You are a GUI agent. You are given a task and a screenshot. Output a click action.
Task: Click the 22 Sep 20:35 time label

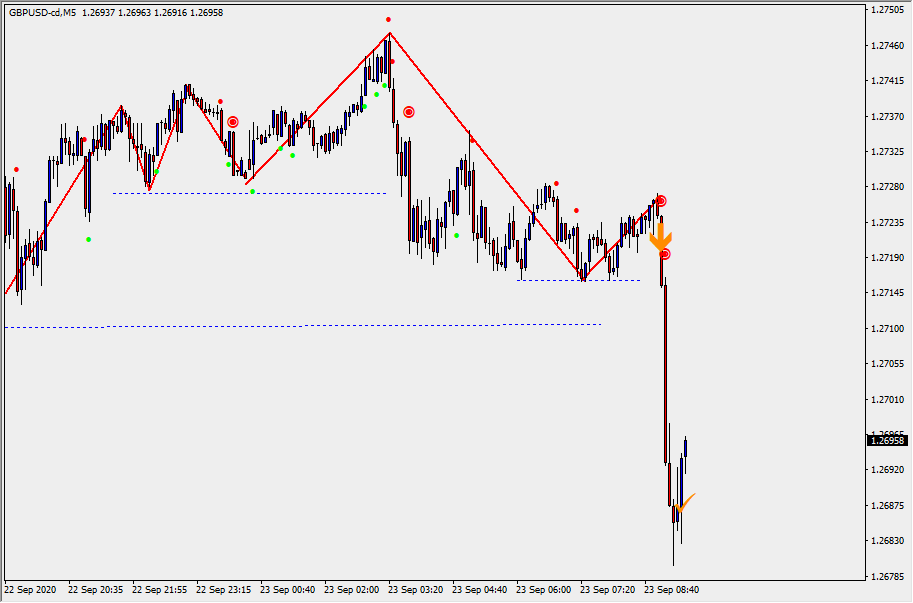click(95, 590)
